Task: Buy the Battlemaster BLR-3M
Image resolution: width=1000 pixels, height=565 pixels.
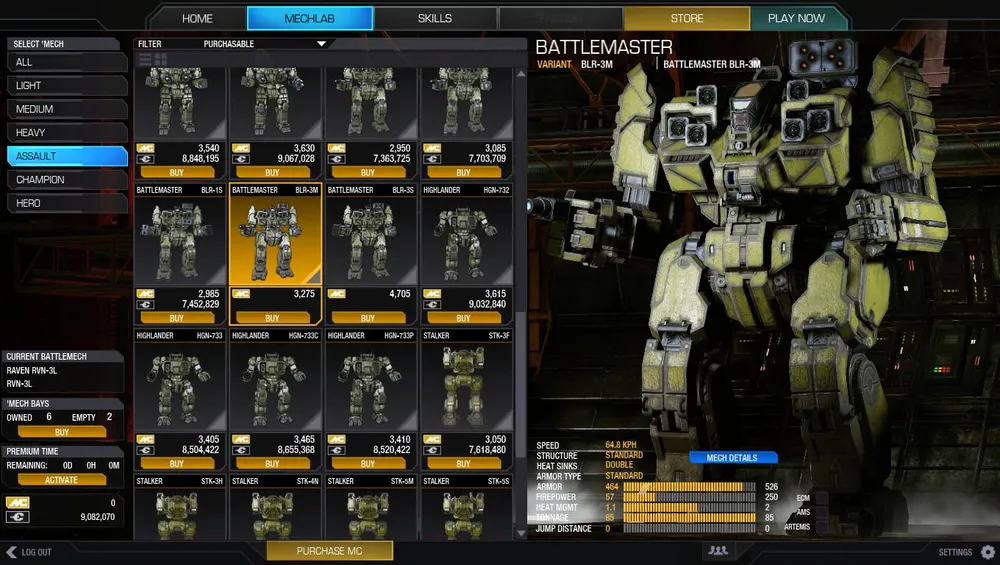Action: pyautogui.click(x=272, y=318)
